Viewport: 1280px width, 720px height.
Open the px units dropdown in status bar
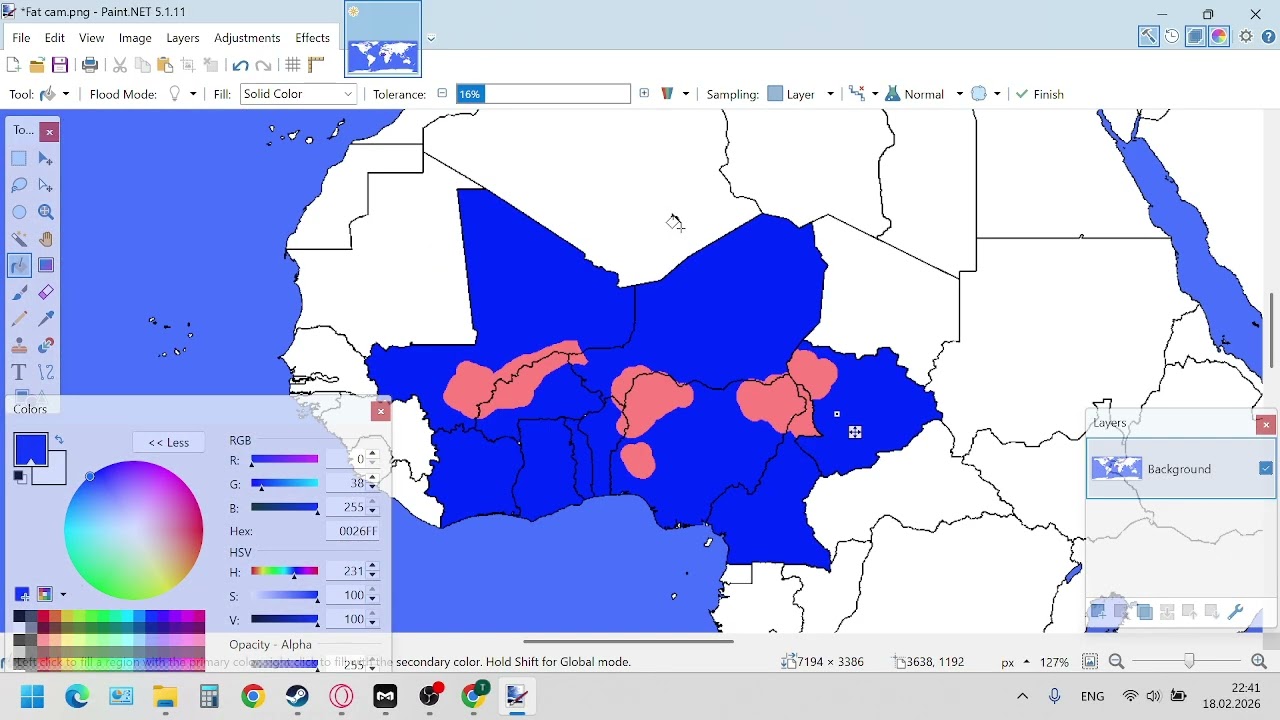1016,662
